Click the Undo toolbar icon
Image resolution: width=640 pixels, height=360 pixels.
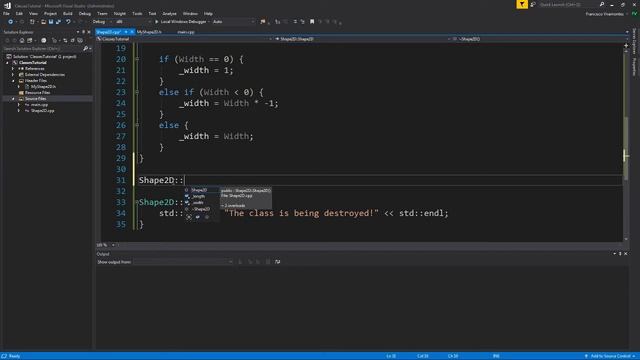[68, 22]
